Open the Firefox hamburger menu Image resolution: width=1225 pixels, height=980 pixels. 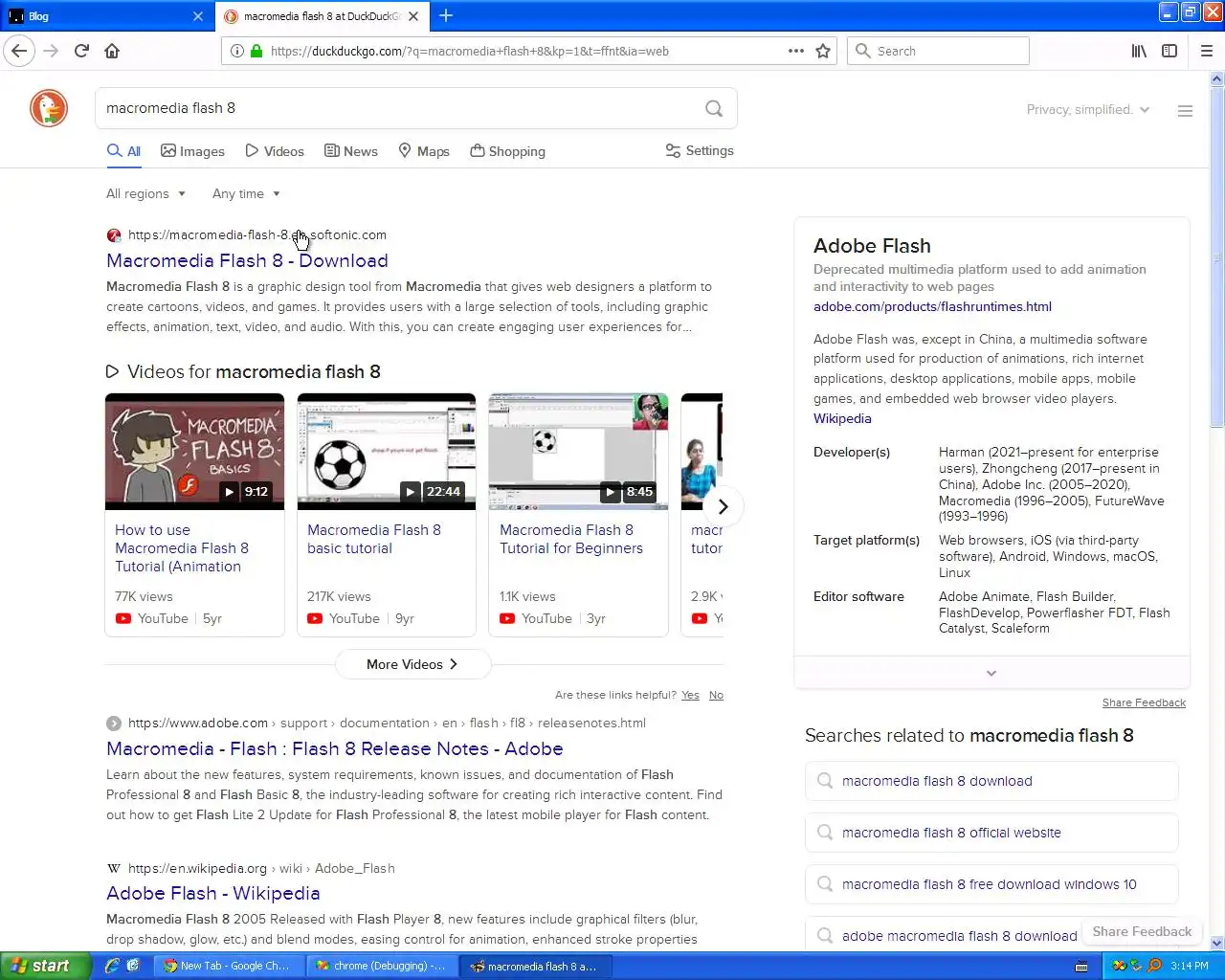pos(1206,51)
